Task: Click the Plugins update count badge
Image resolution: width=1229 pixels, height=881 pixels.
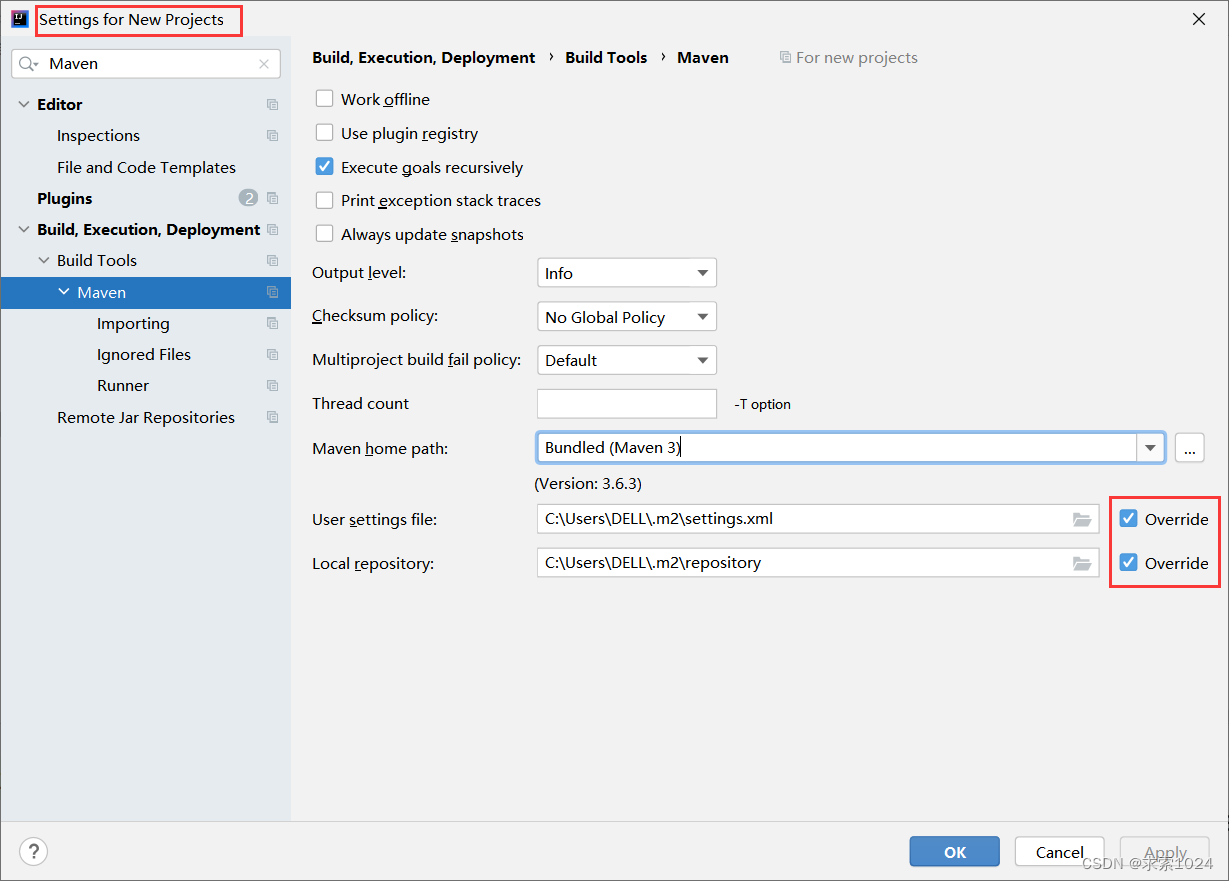Action: click(248, 198)
